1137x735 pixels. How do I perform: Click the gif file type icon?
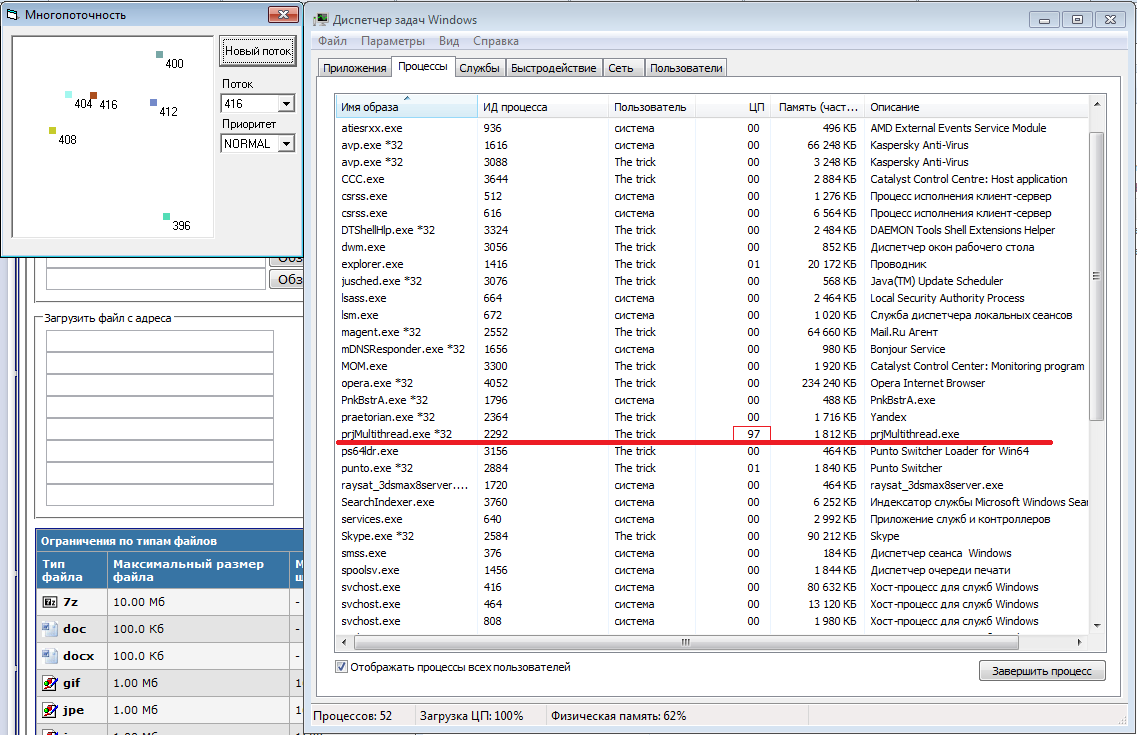(x=49, y=683)
